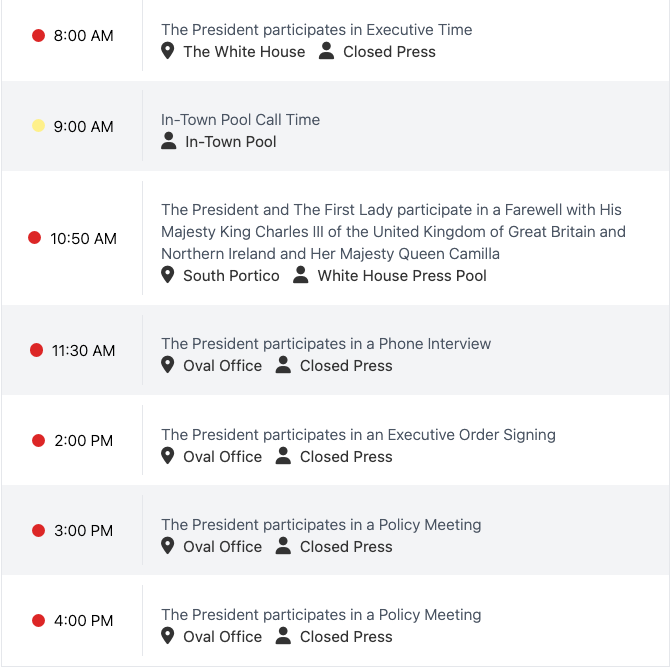Click the location pin in the 2:00 PM row
The image size is (671, 668).
click(x=168, y=456)
